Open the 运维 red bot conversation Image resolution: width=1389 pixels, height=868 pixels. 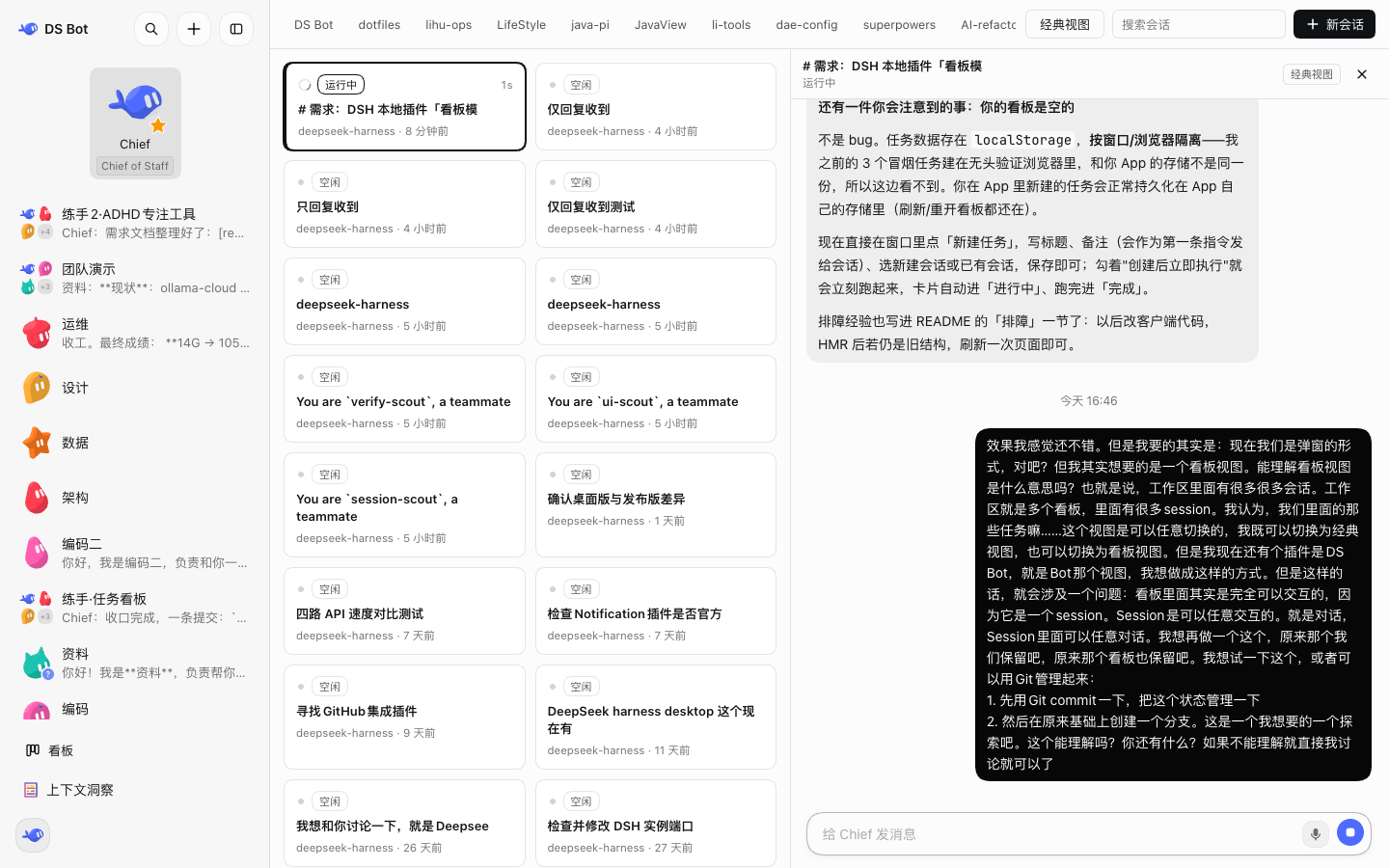pos(135,333)
